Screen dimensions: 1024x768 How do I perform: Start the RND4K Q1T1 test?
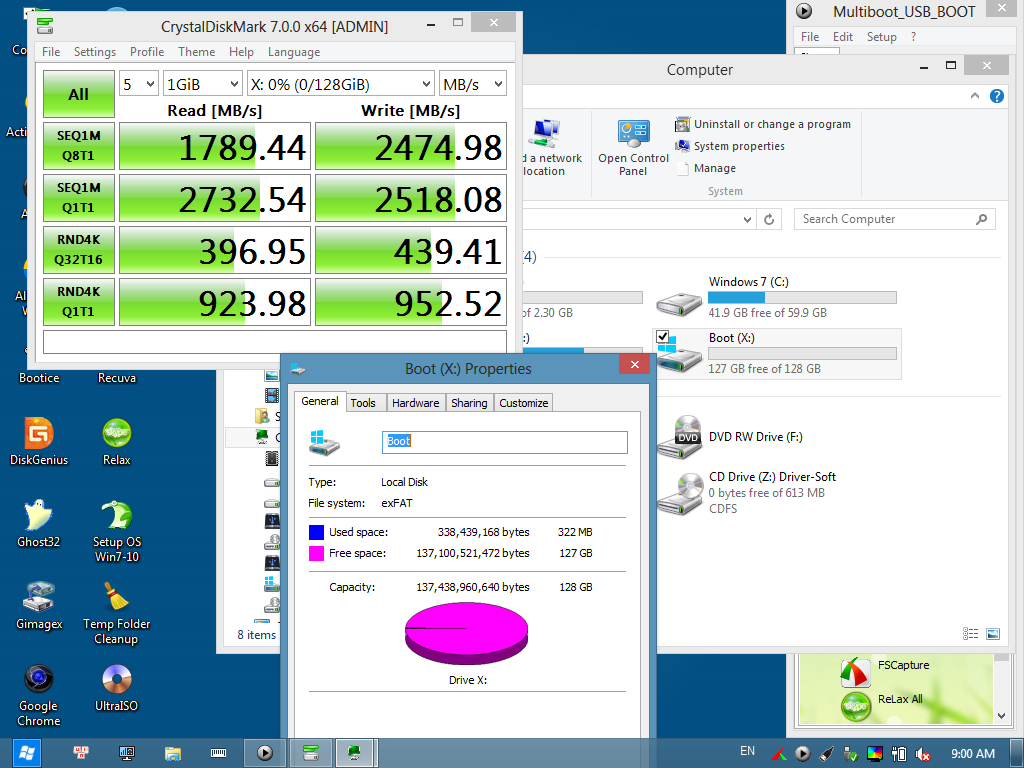(x=78, y=302)
